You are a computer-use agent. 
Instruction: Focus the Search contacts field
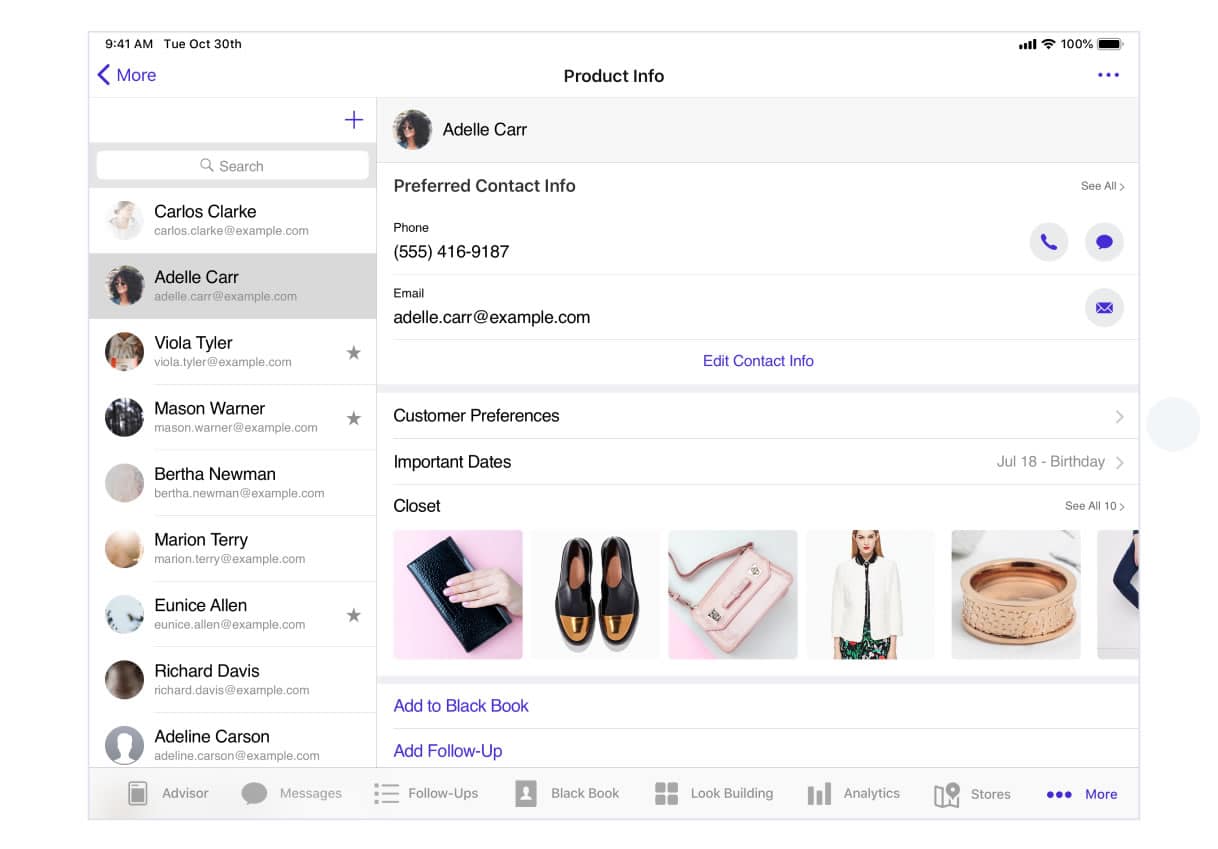pyautogui.click(x=232, y=166)
